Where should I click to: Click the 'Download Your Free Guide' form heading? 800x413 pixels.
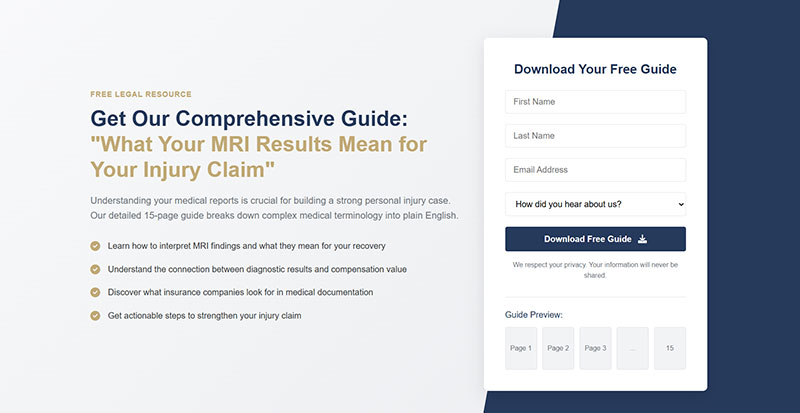pos(595,69)
